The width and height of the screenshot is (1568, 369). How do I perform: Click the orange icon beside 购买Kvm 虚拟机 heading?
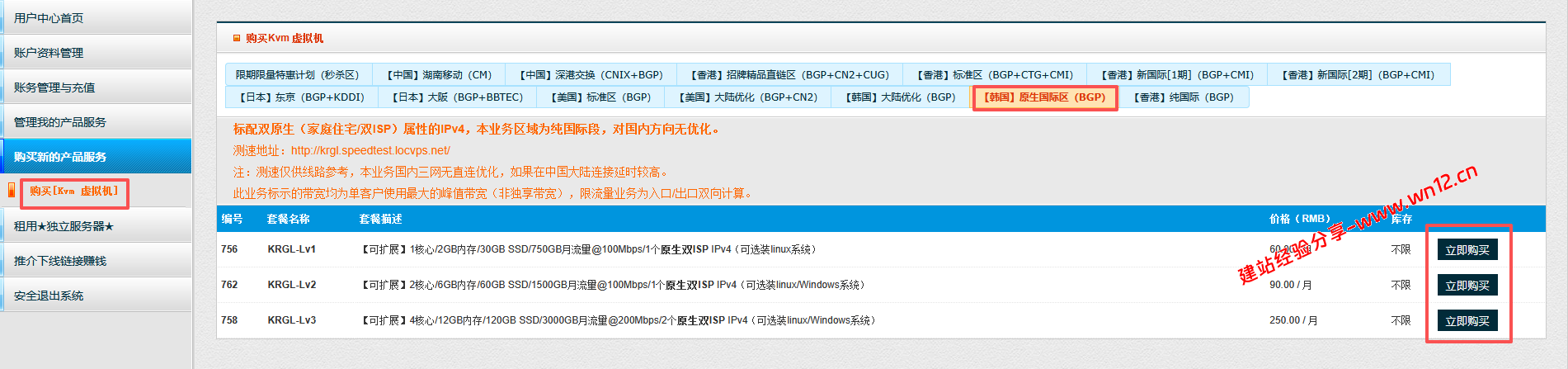click(237, 38)
